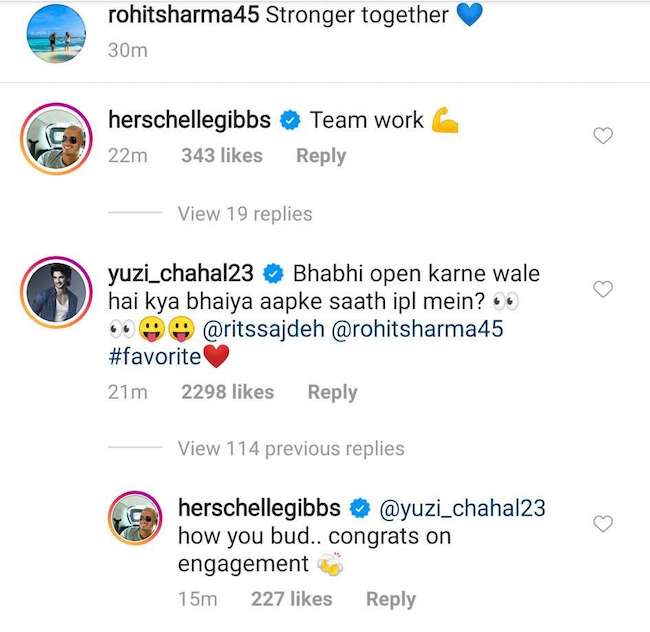View the 343 likes list
The image size is (650, 632).
pyautogui.click(x=222, y=156)
